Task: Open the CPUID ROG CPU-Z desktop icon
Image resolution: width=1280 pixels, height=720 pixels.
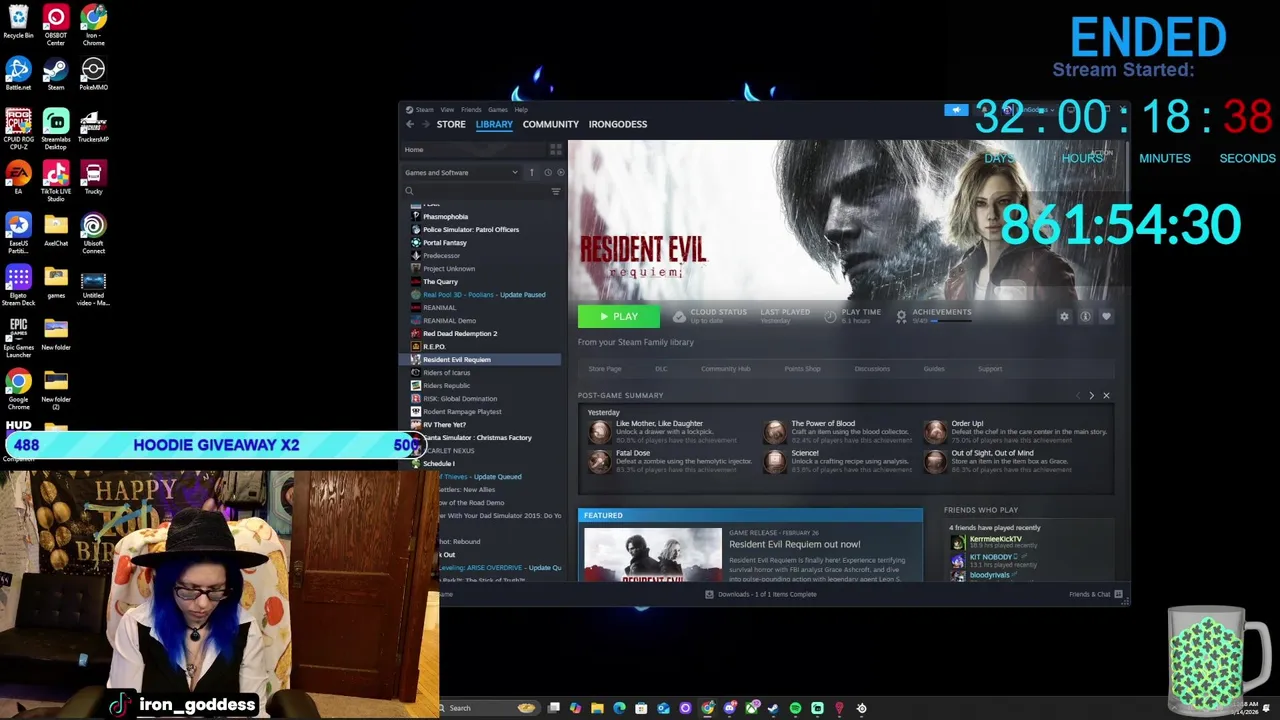Action: pyautogui.click(x=18, y=130)
